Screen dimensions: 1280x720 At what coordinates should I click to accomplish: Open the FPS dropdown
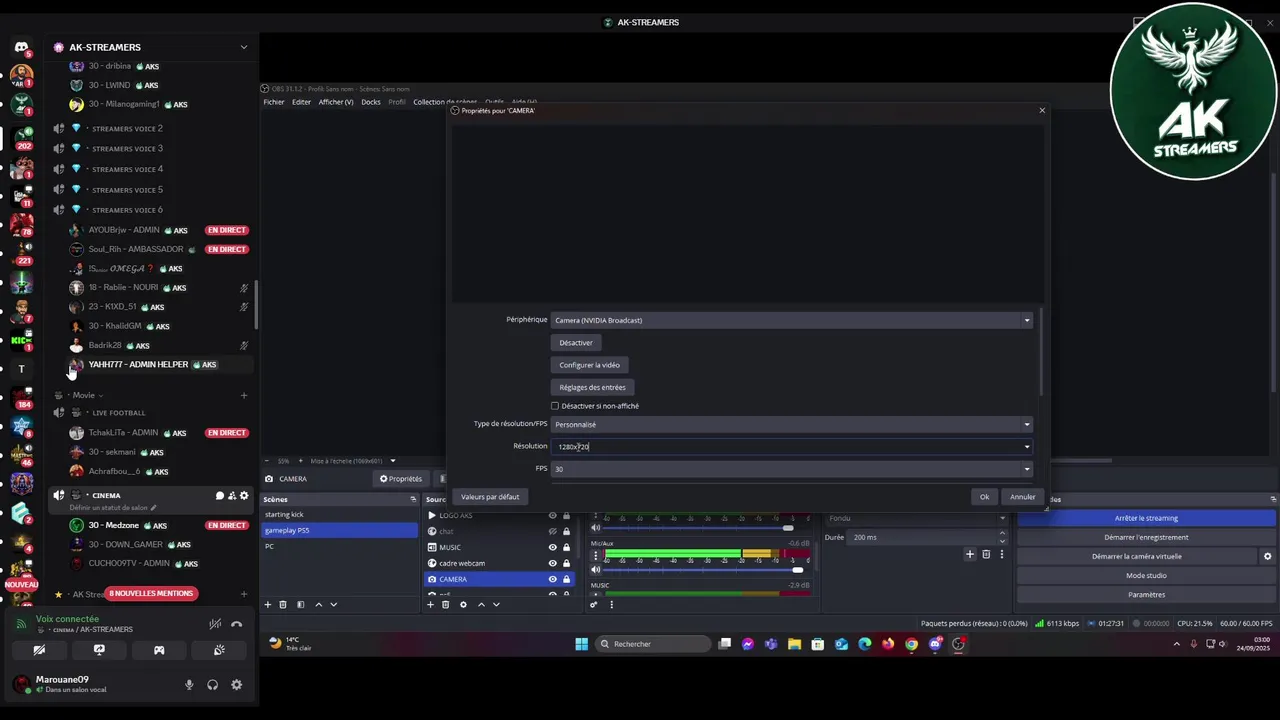pyautogui.click(x=791, y=469)
